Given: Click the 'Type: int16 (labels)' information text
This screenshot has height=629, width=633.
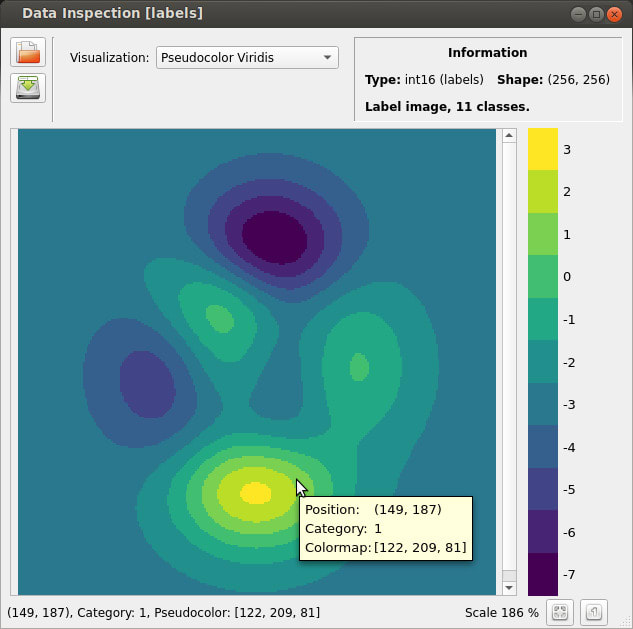Looking at the screenshot, I should tap(424, 80).
